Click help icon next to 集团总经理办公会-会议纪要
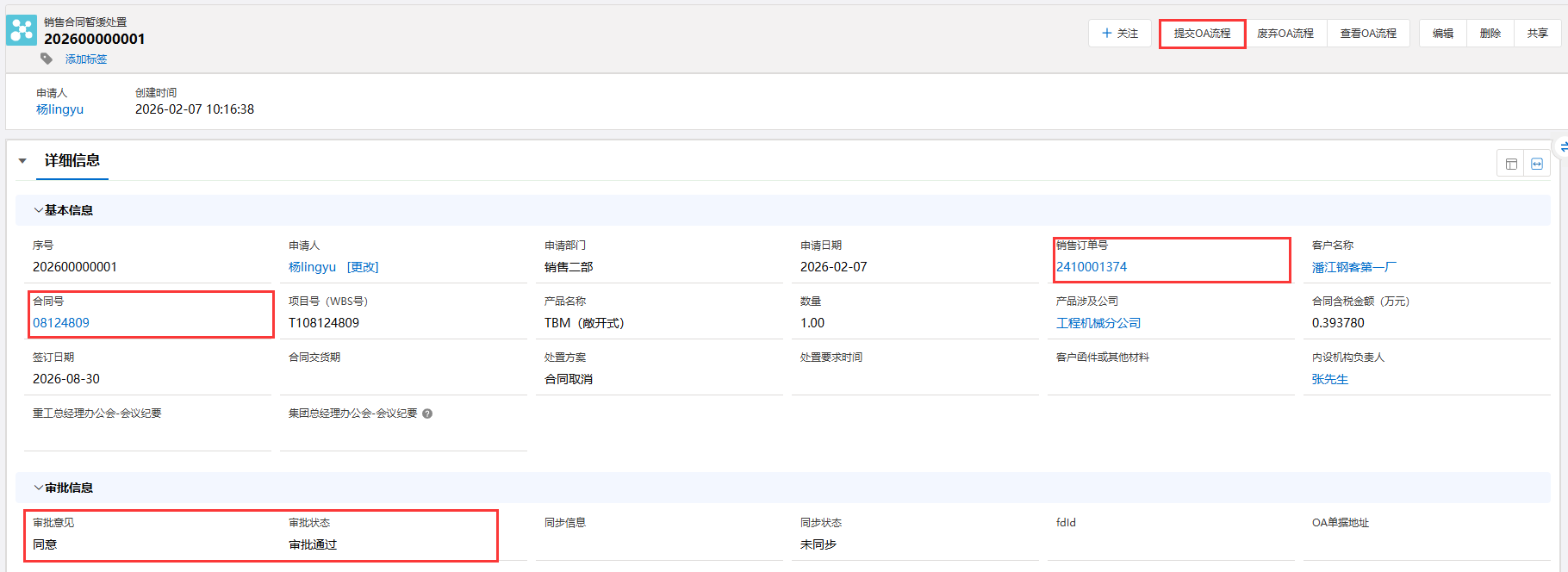Screen dimensions: 1568x572 click(x=427, y=413)
